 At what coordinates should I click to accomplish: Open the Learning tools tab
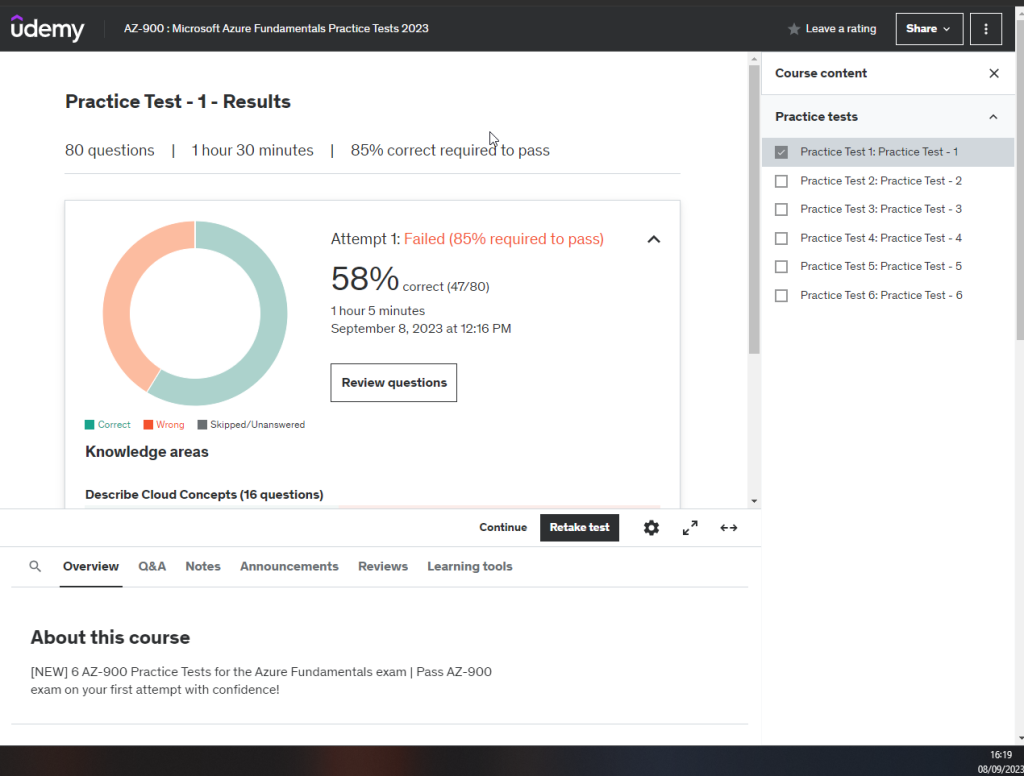pyautogui.click(x=470, y=566)
